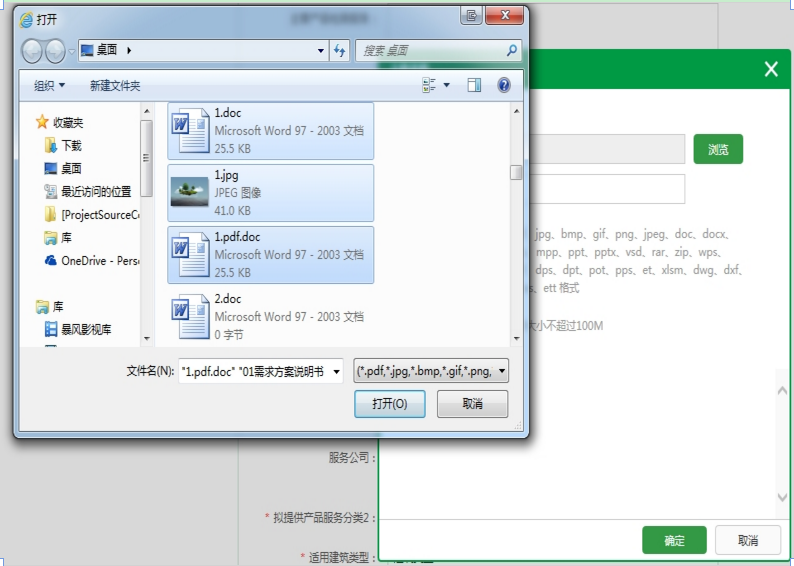Open OneDrive - Personal in sidebar
This screenshot has width=794, height=566.
91,261
